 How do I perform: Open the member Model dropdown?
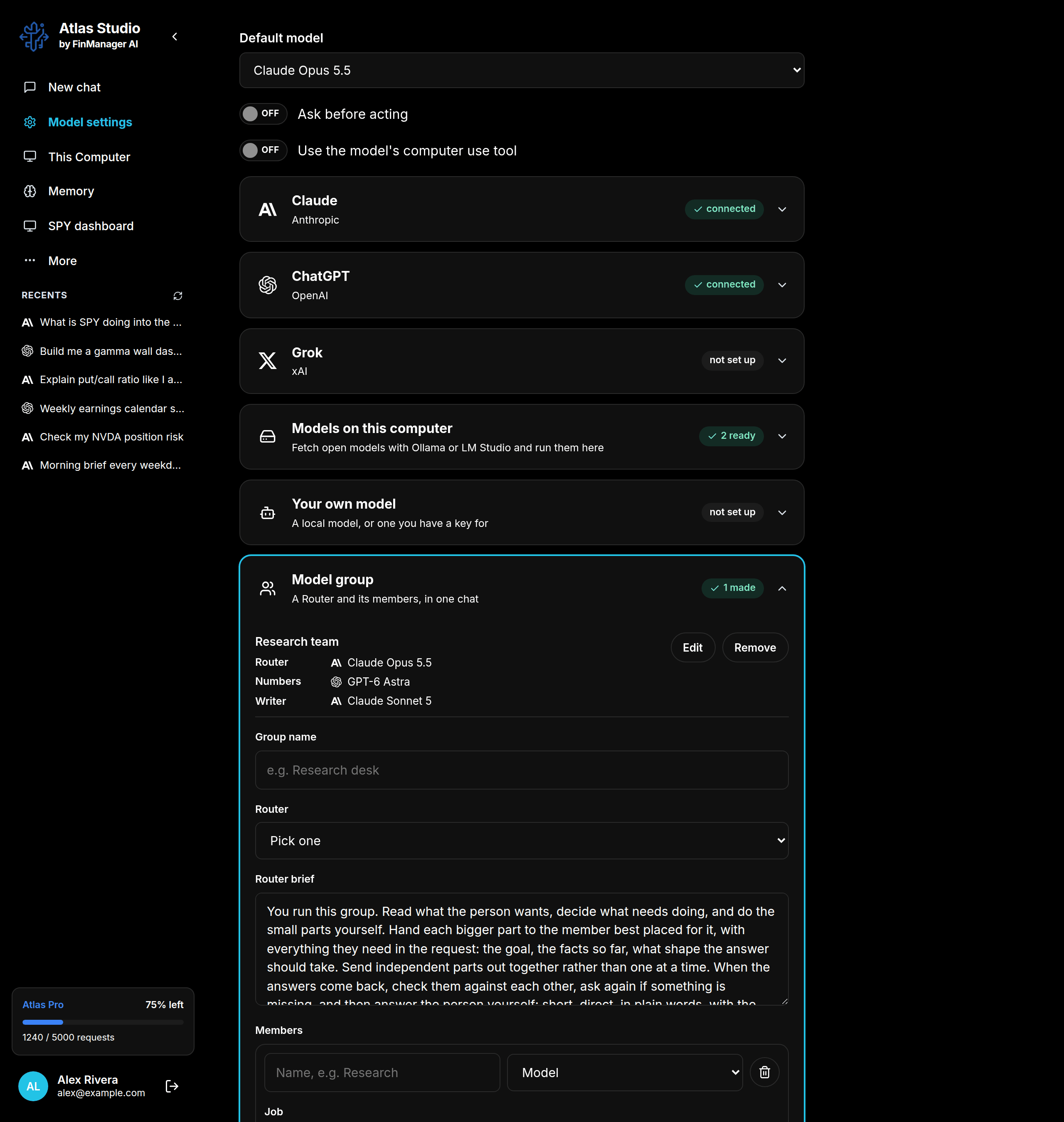pyautogui.click(x=624, y=1072)
